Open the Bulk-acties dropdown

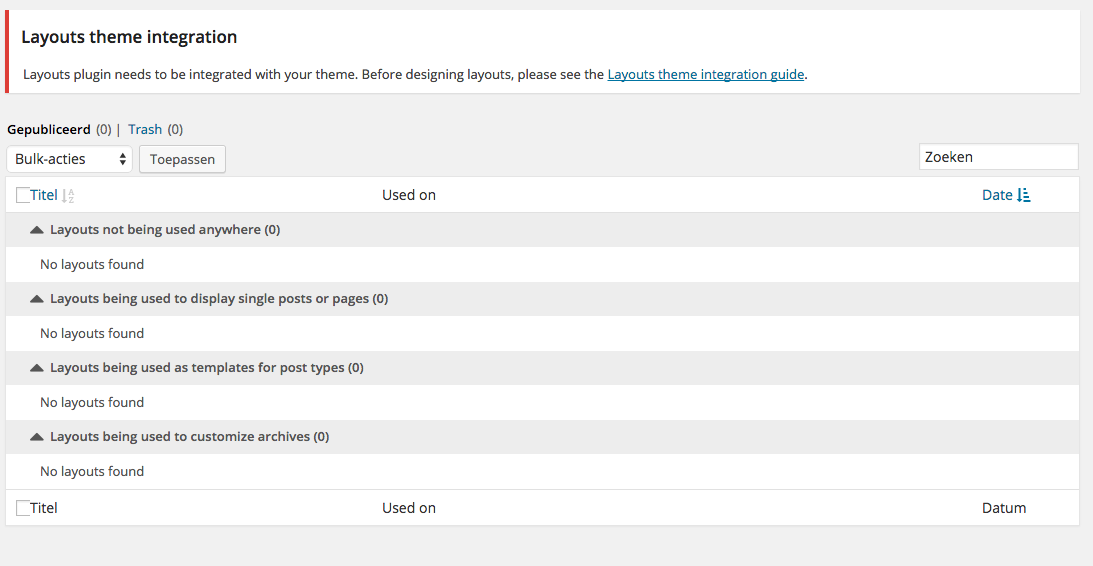[x=69, y=159]
